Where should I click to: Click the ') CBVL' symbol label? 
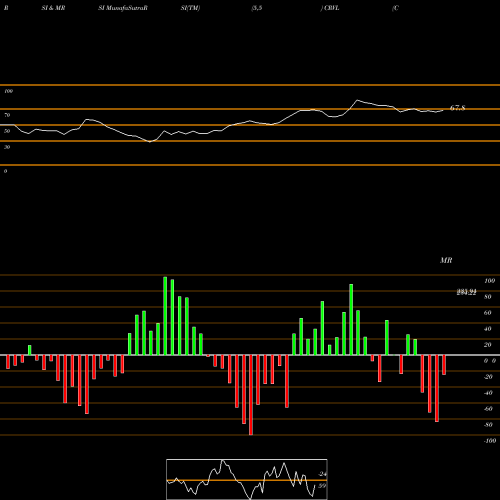coord(330,8)
